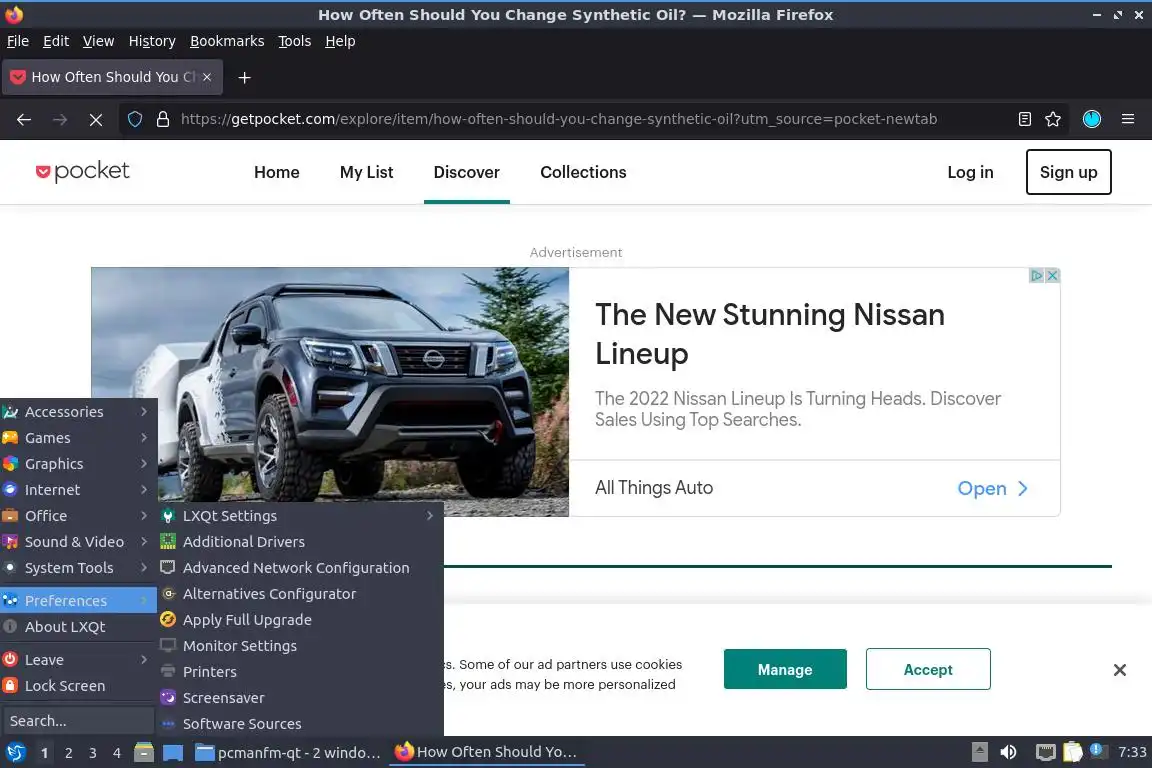Open the tracking protection shield icon

[135, 119]
